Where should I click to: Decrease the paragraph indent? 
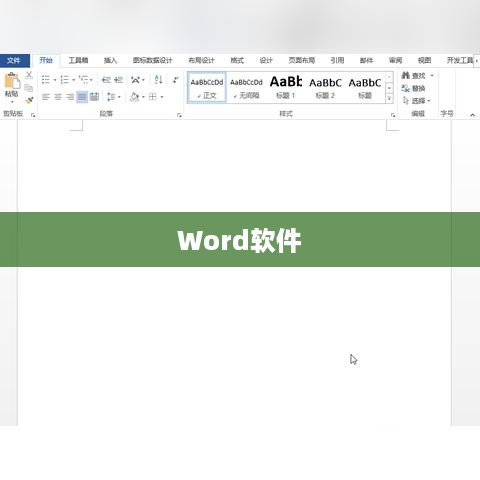pos(106,80)
